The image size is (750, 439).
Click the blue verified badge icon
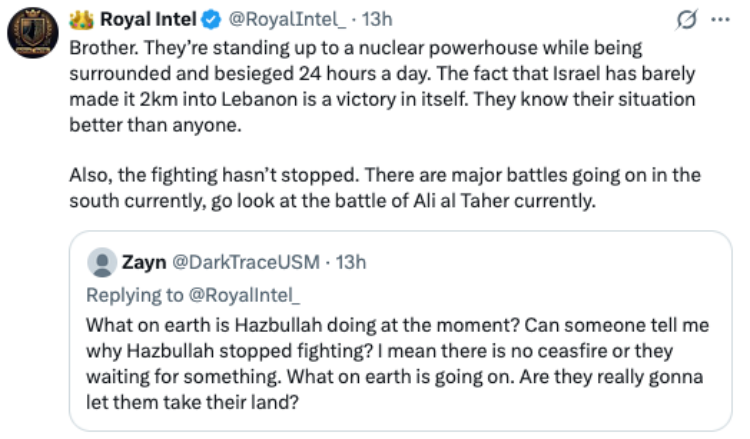click(211, 20)
